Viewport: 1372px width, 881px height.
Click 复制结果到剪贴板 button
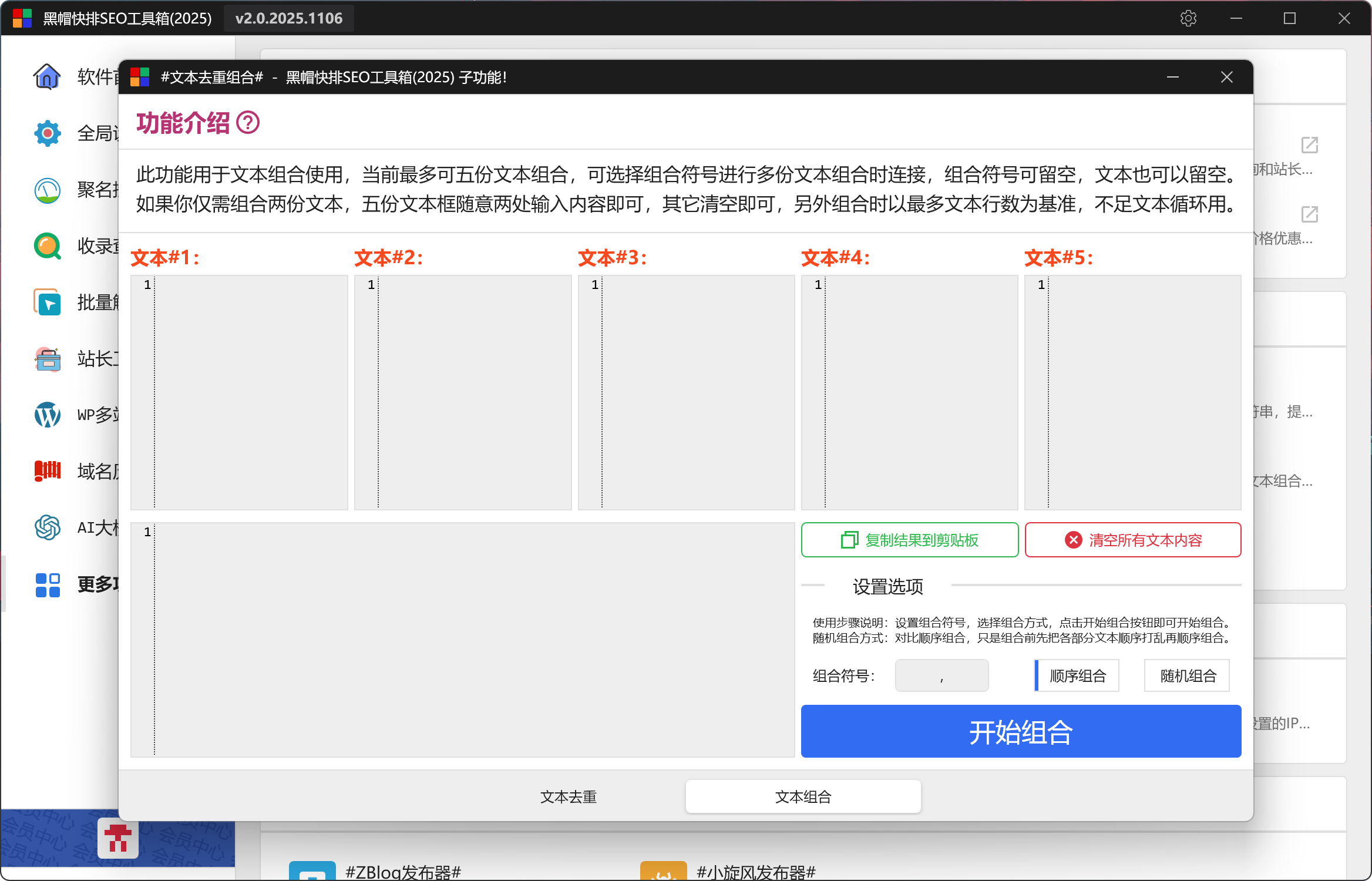click(909, 540)
